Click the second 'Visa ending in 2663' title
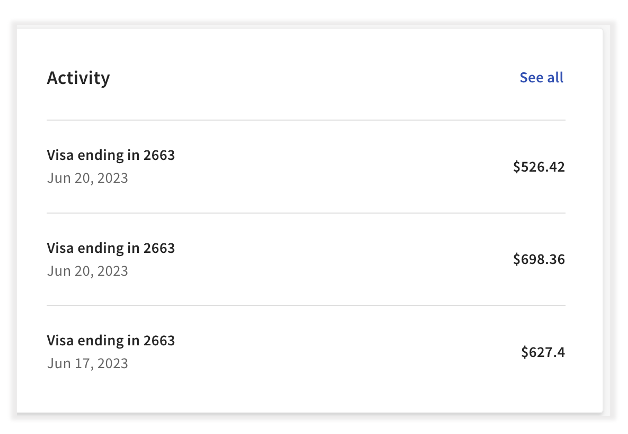This screenshot has height=434, width=628. pos(110,248)
